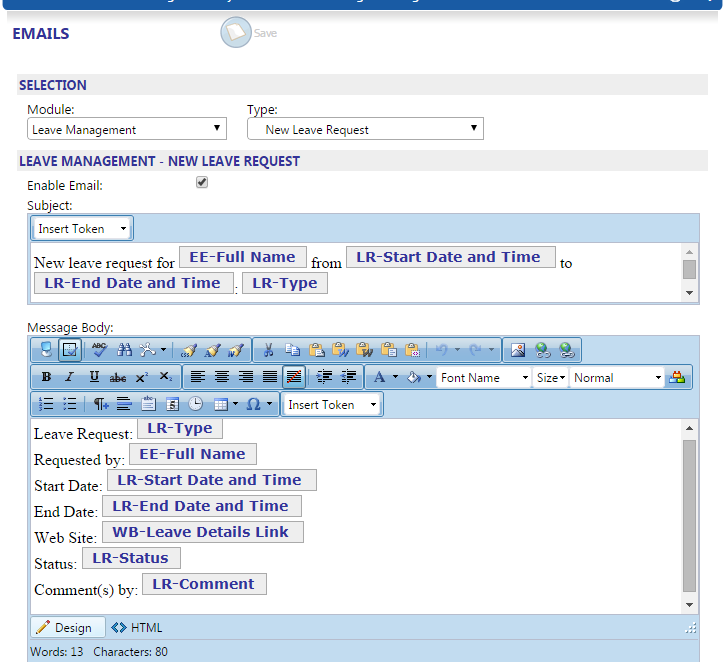
Task: Expand the Type dropdown showing New Leave Request
Action: [x=365, y=129]
